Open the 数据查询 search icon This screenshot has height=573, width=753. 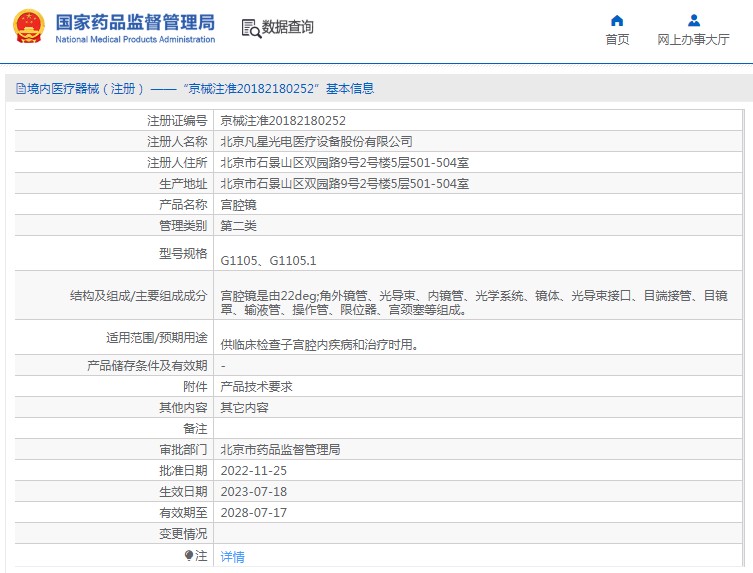coord(251,28)
